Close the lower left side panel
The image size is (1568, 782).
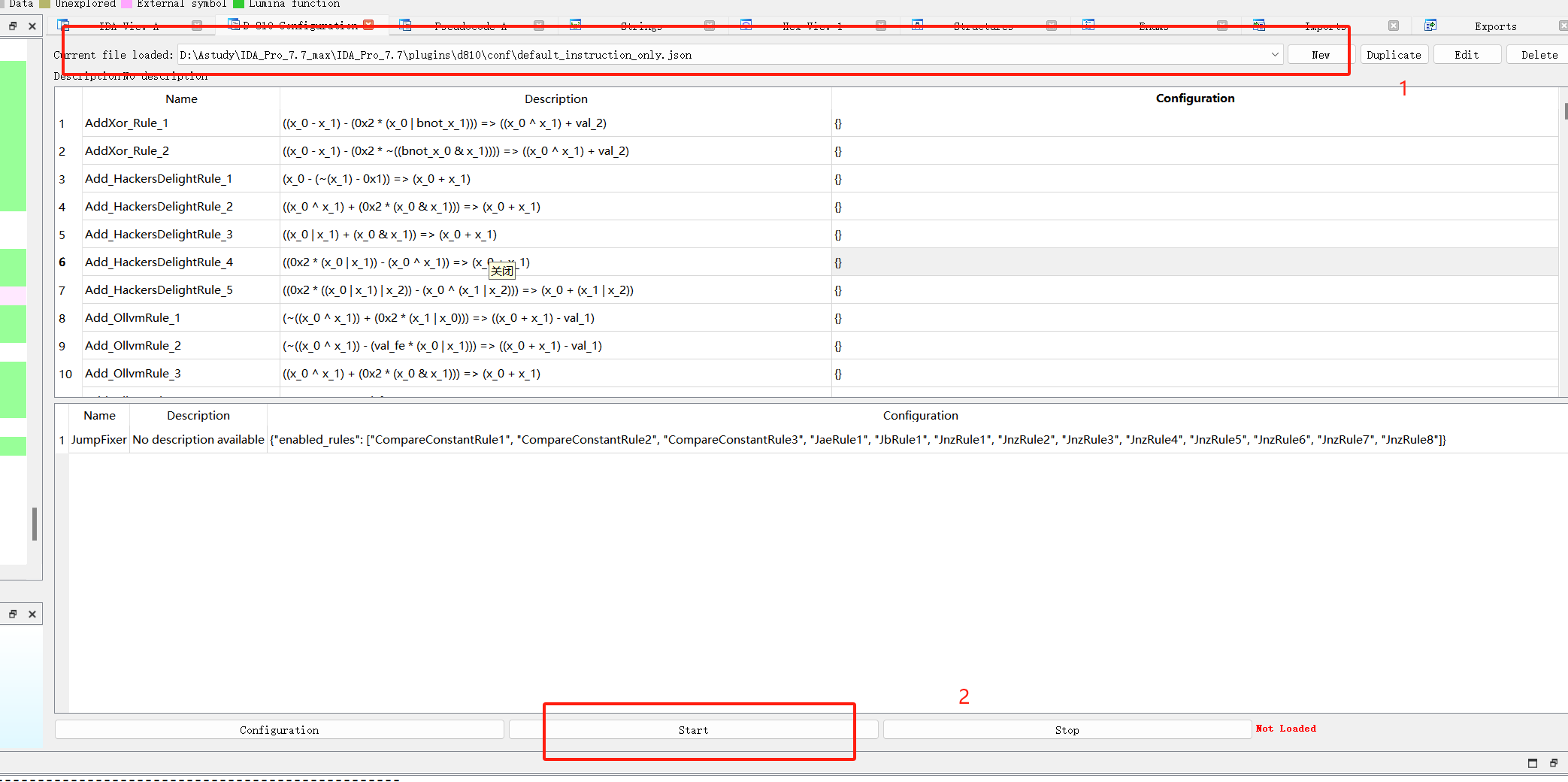32,614
